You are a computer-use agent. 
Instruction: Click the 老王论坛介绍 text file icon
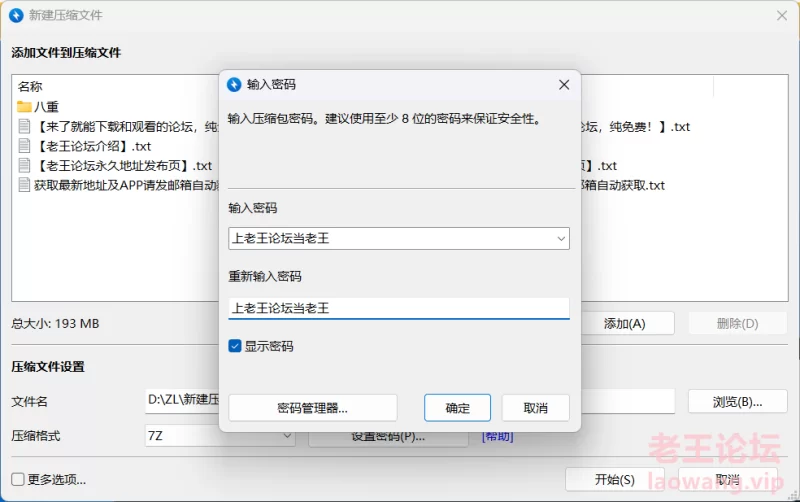(25, 146)
